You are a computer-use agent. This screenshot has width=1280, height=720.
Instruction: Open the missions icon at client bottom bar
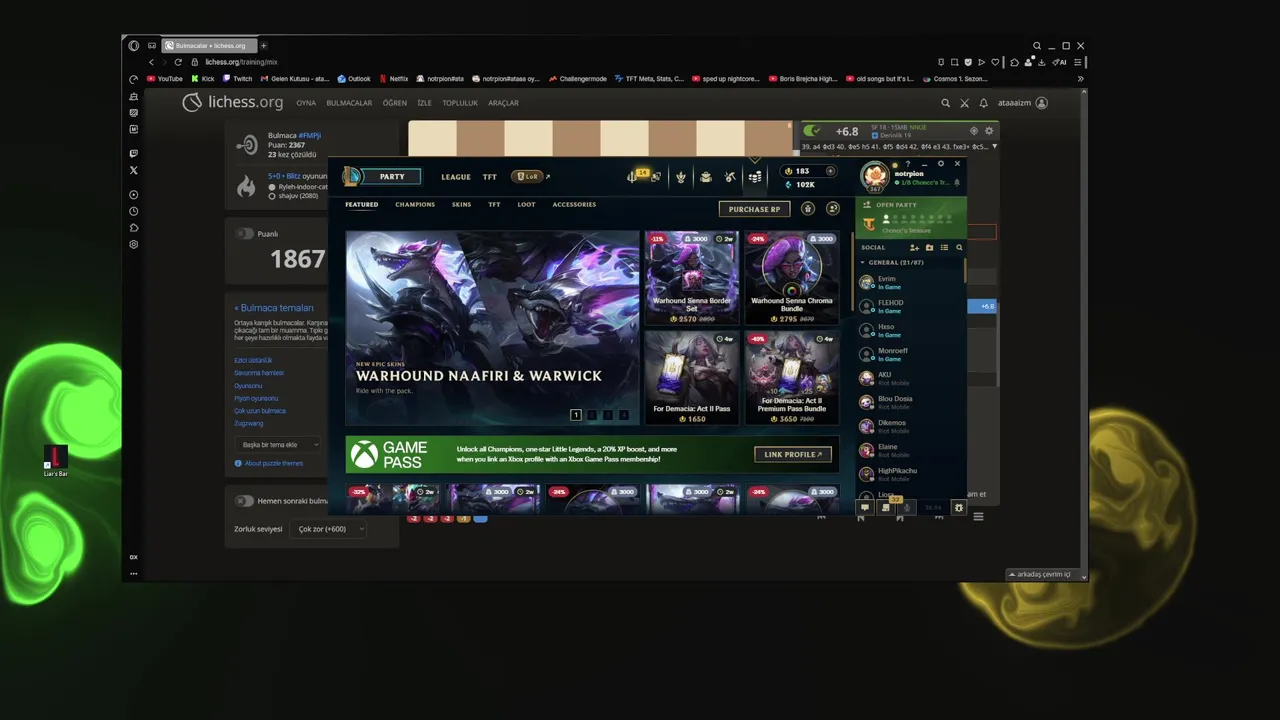point(885,508)
